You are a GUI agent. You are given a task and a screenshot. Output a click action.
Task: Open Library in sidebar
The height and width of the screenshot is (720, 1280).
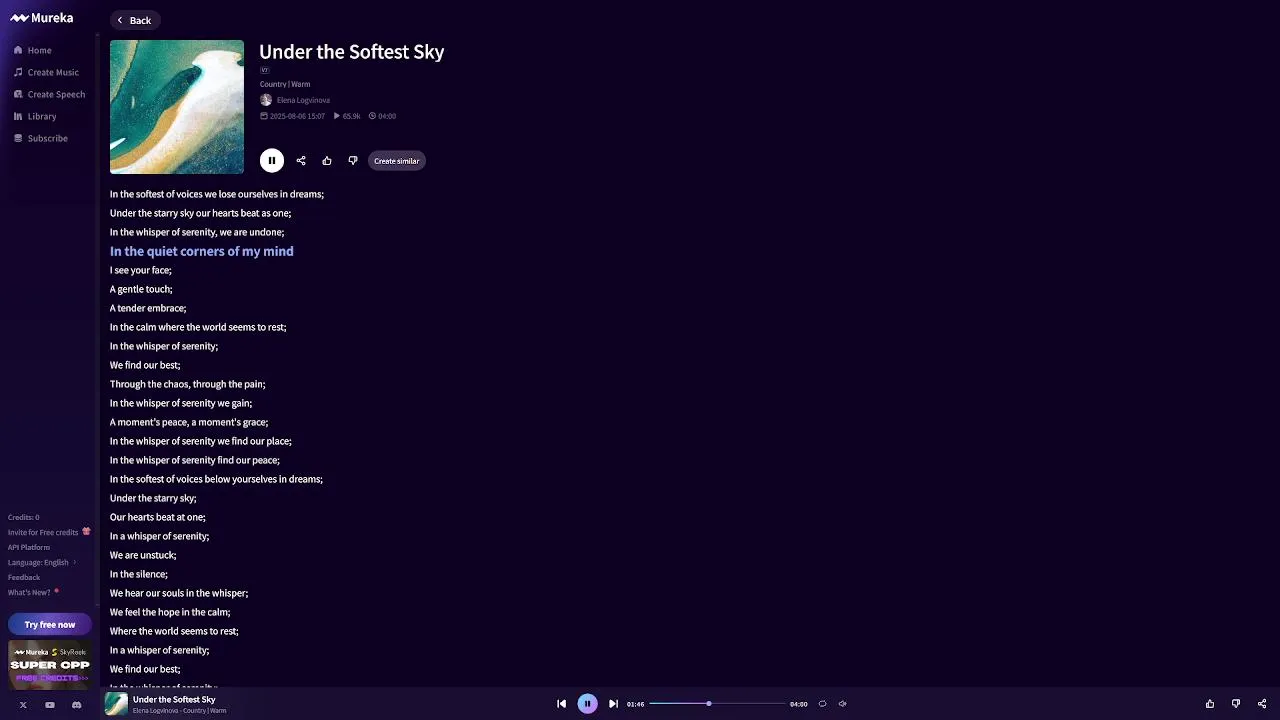pos(35,116)
